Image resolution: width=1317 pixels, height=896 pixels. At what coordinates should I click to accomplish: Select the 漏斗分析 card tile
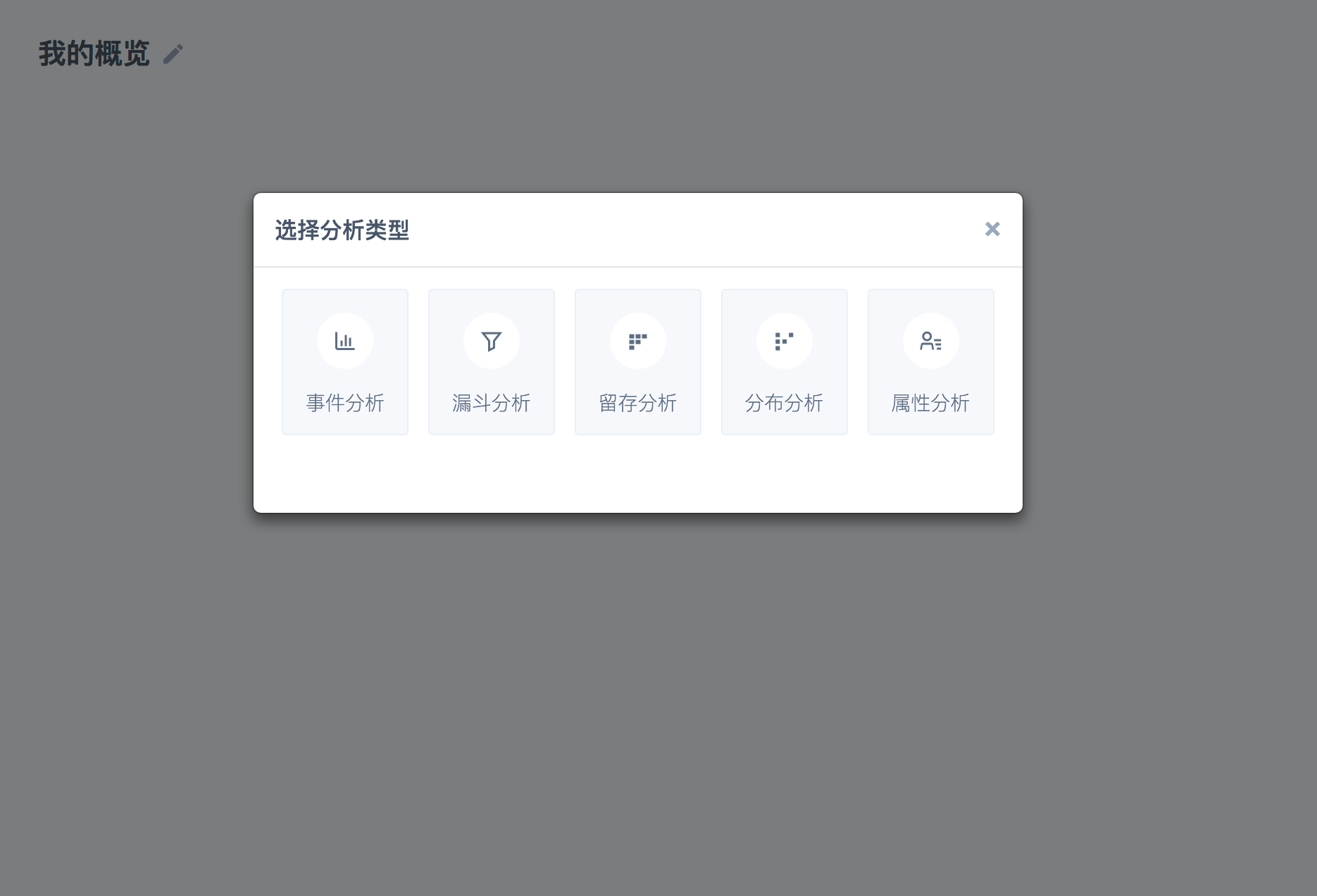pos(492,362)
